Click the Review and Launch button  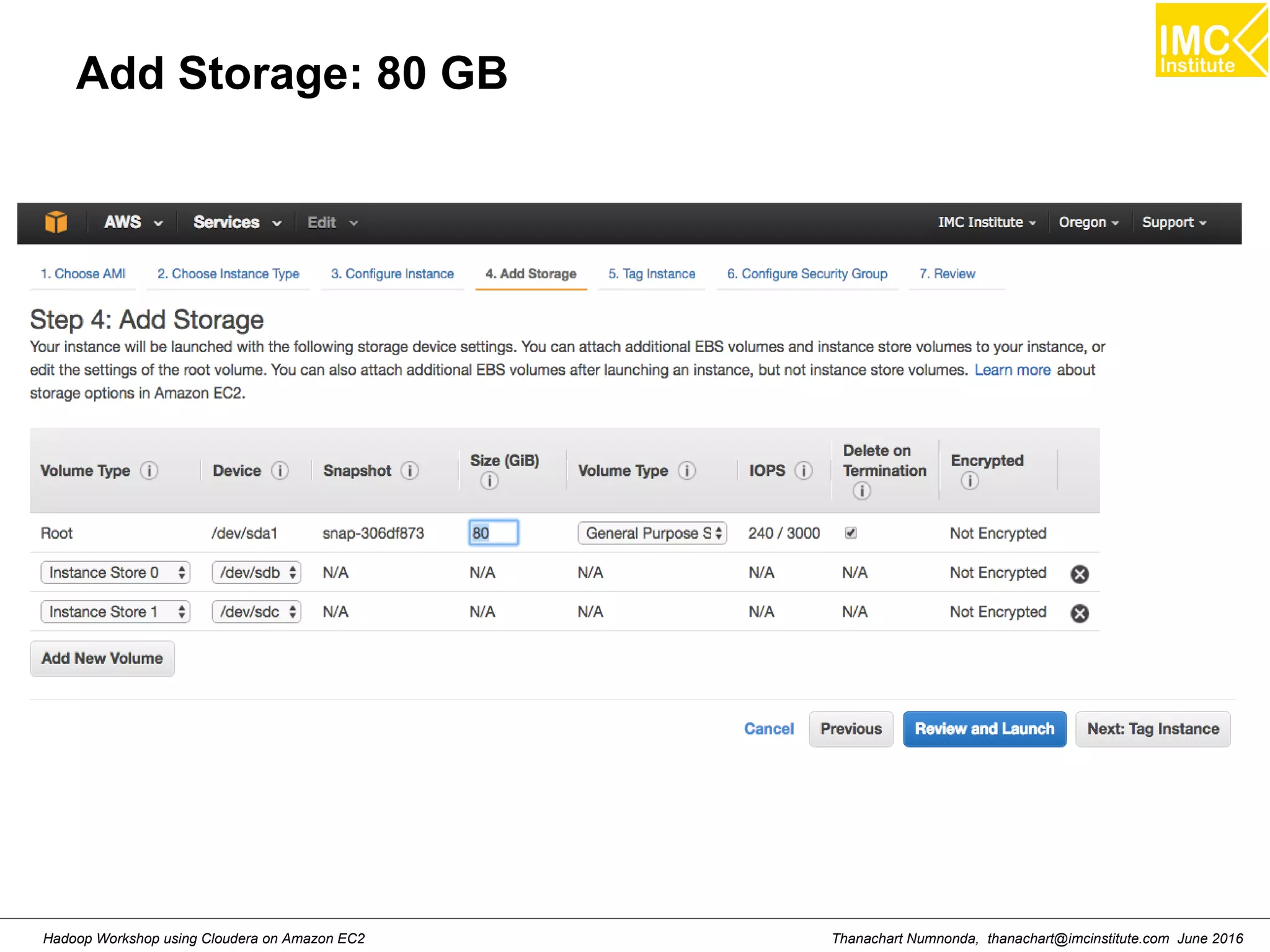[x=985, y=729]
